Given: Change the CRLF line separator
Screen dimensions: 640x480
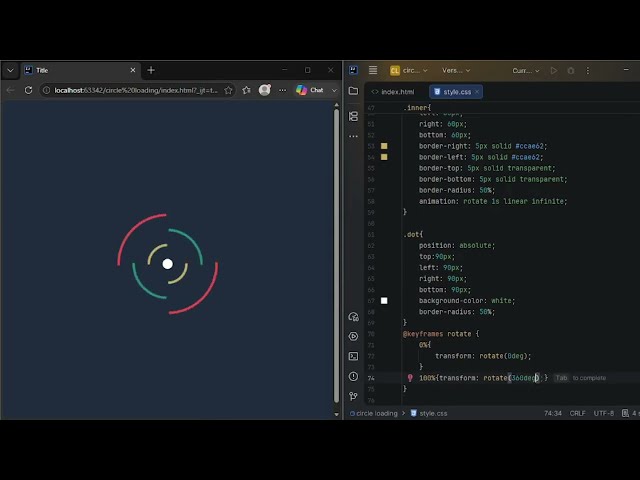Looking at the screenshot, I should tap(578, 413).
